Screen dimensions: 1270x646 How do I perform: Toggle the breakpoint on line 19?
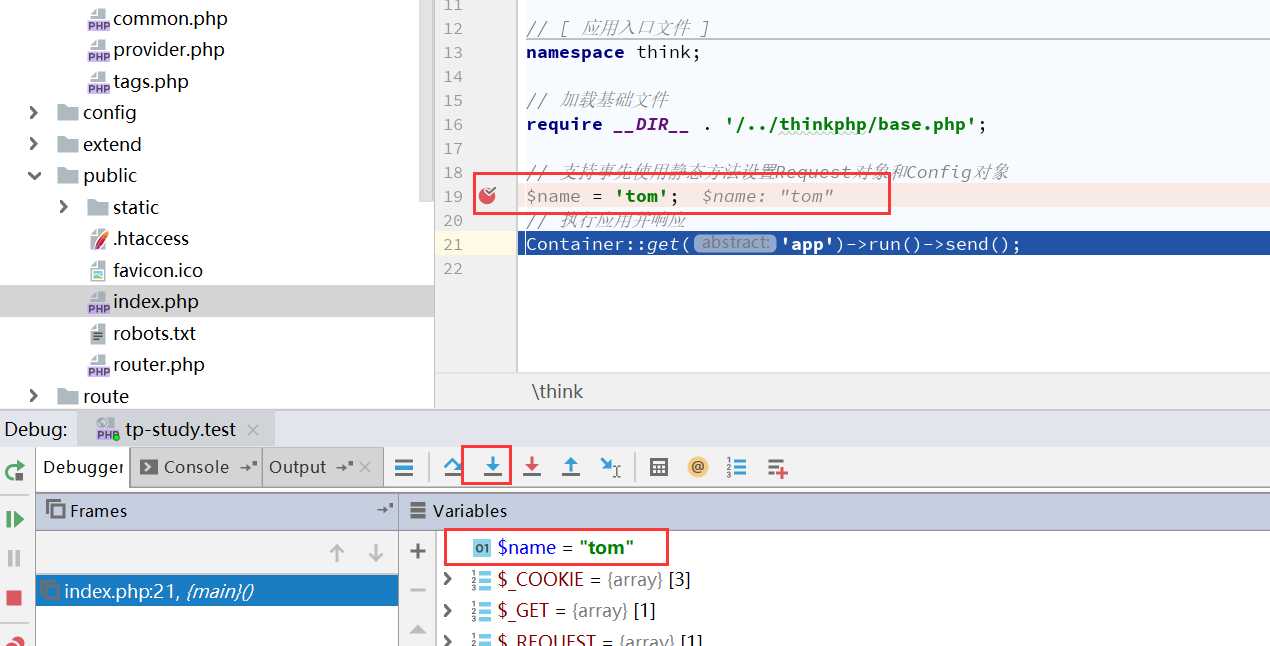coord(487,196)
